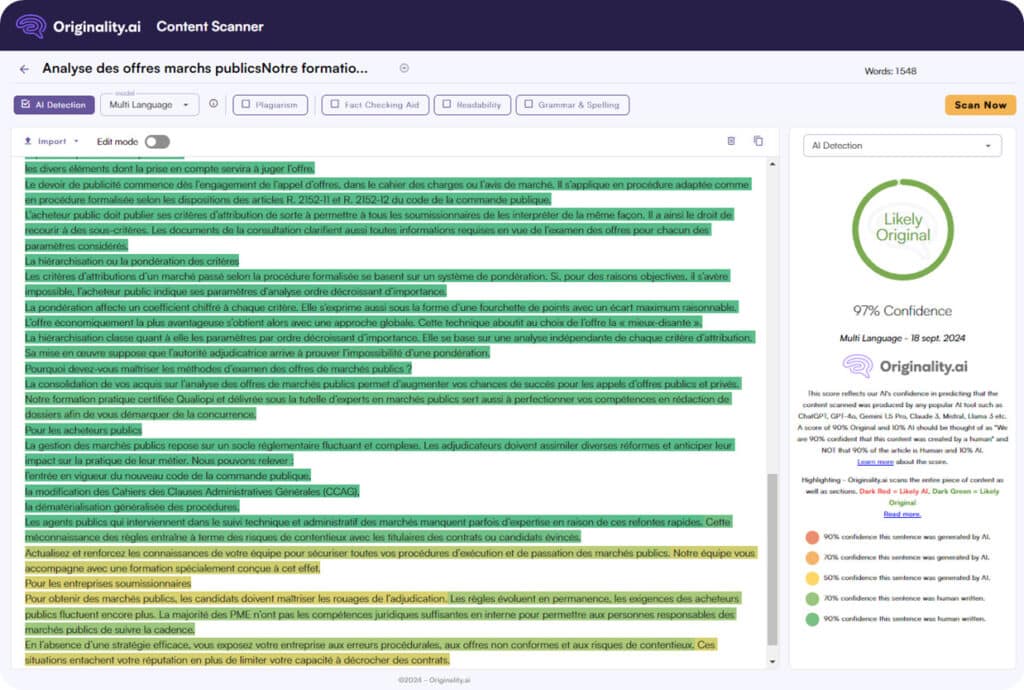Expand the Import menu
1024x690 pixels.
pos(52,141)
